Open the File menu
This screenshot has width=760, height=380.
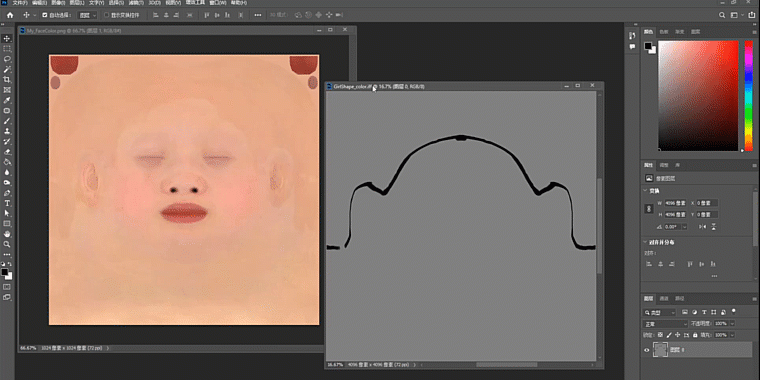tap(20, 3)
